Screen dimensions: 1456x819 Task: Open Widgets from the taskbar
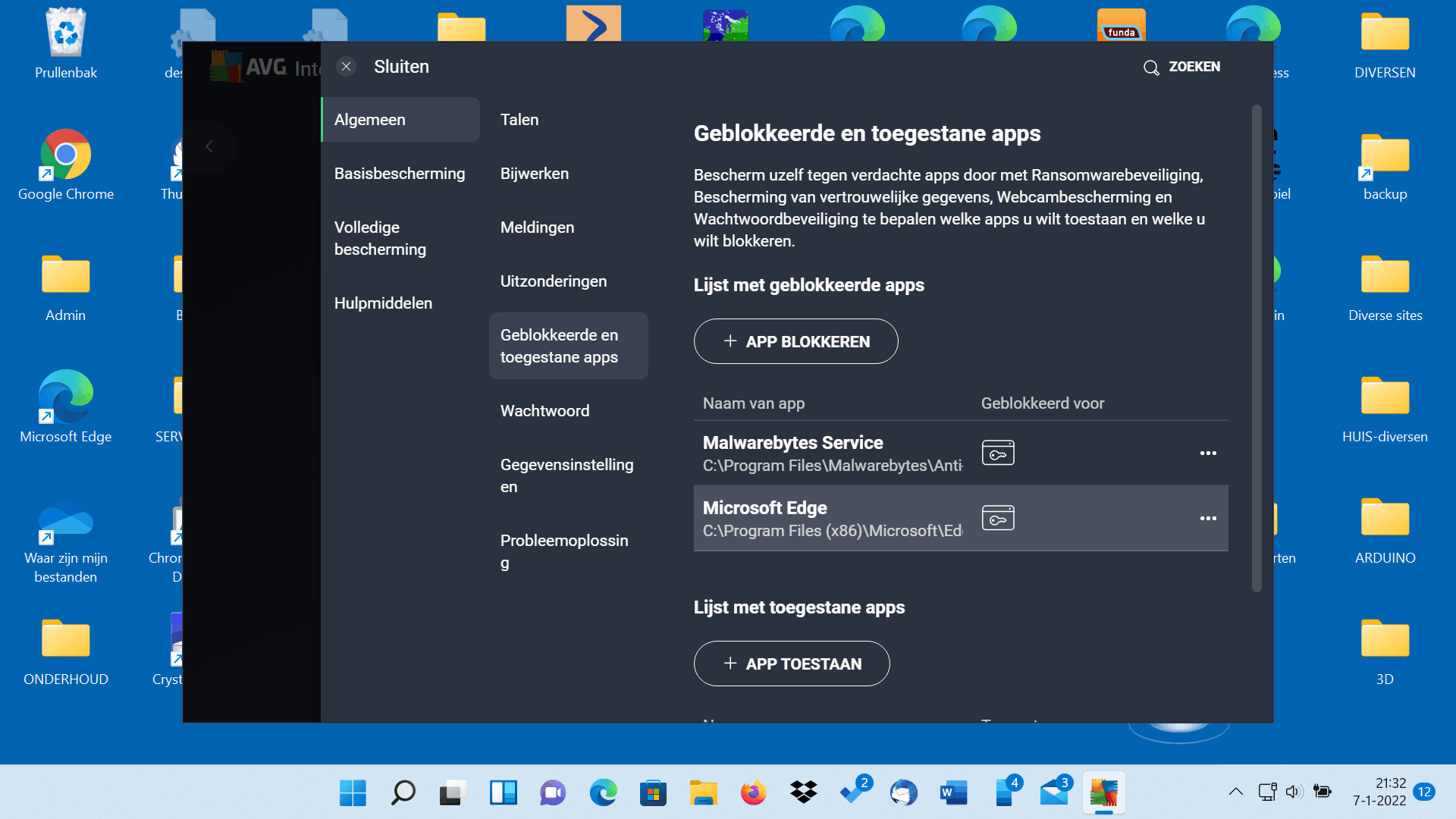[x=503, y=793]
